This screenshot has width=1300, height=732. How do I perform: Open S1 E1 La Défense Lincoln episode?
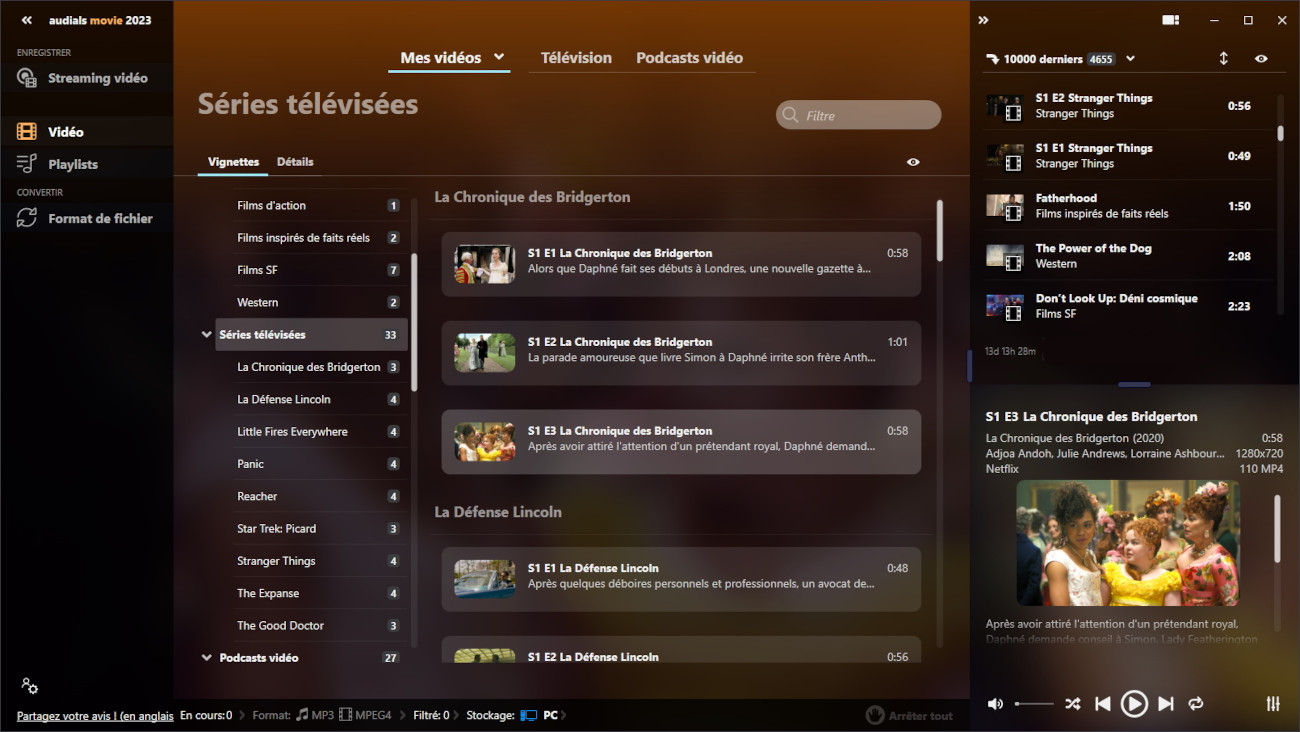pyautogui.click(x=681, y=579)
